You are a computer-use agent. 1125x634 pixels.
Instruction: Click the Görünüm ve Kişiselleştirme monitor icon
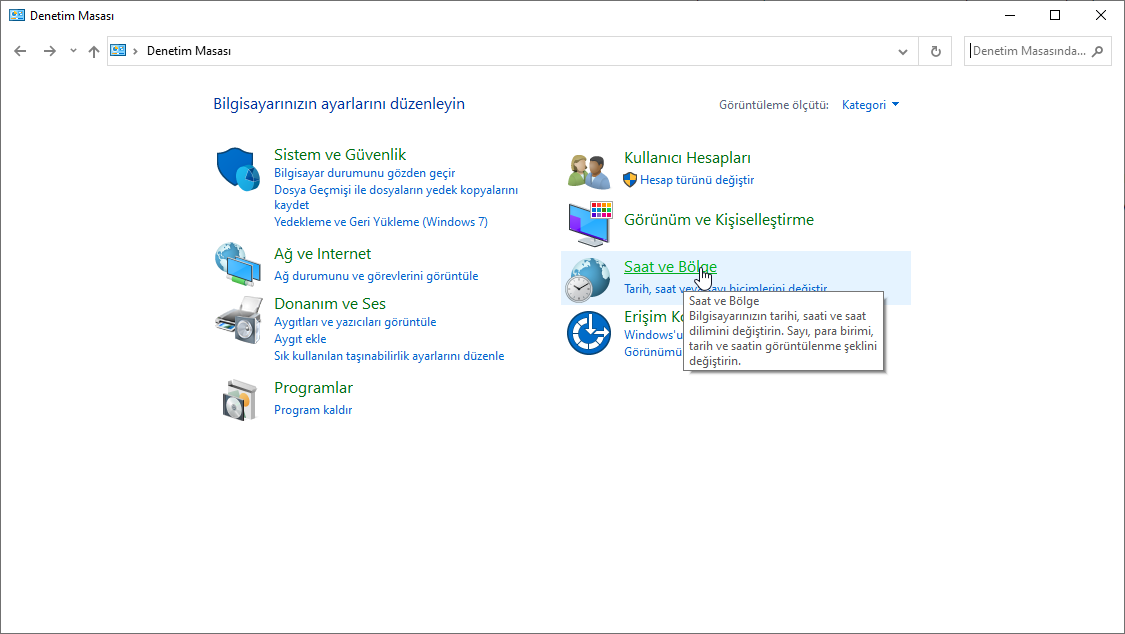(x=588, y=223)
